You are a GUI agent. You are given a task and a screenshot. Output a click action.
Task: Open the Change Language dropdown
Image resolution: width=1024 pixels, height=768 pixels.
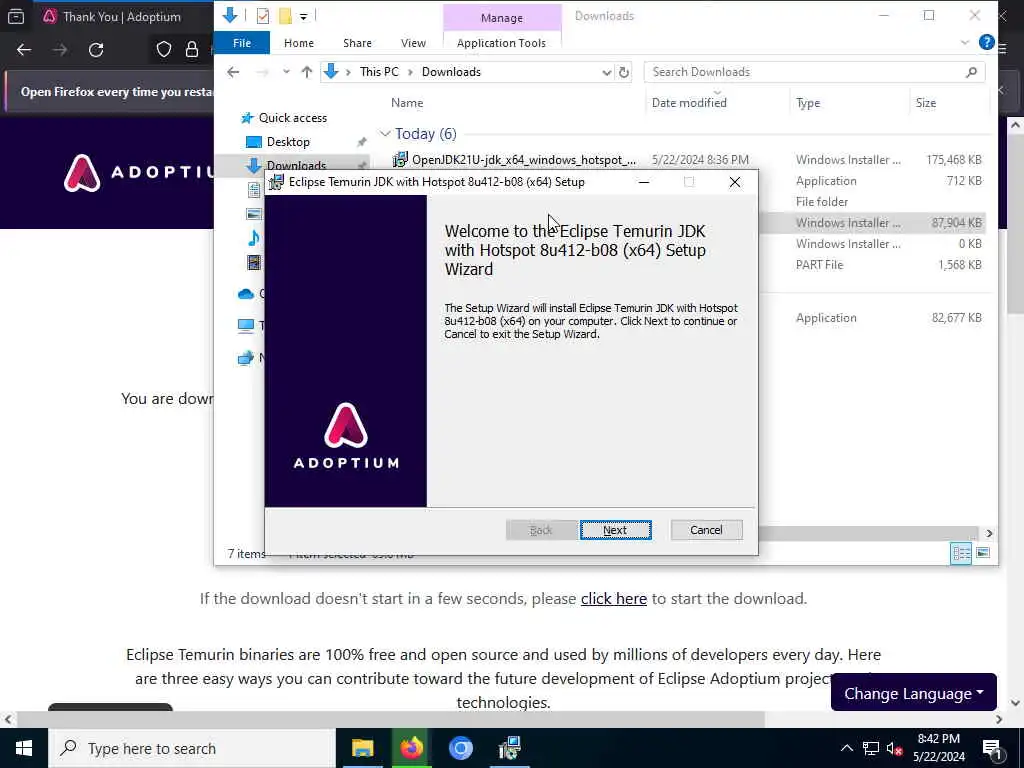tap(913, 694)
